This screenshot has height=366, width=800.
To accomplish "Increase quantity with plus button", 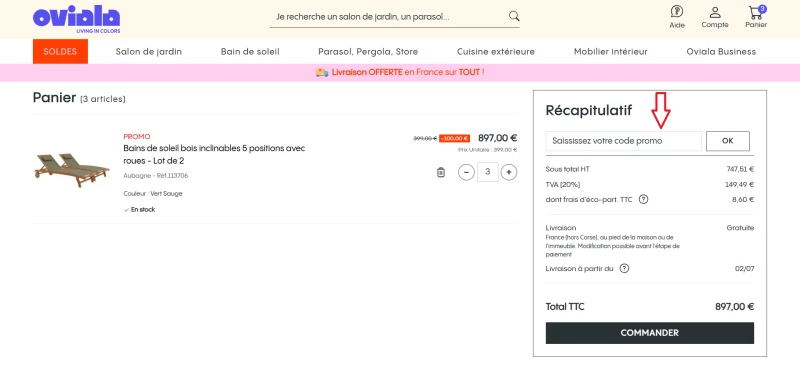I will [x=509, y=173].
